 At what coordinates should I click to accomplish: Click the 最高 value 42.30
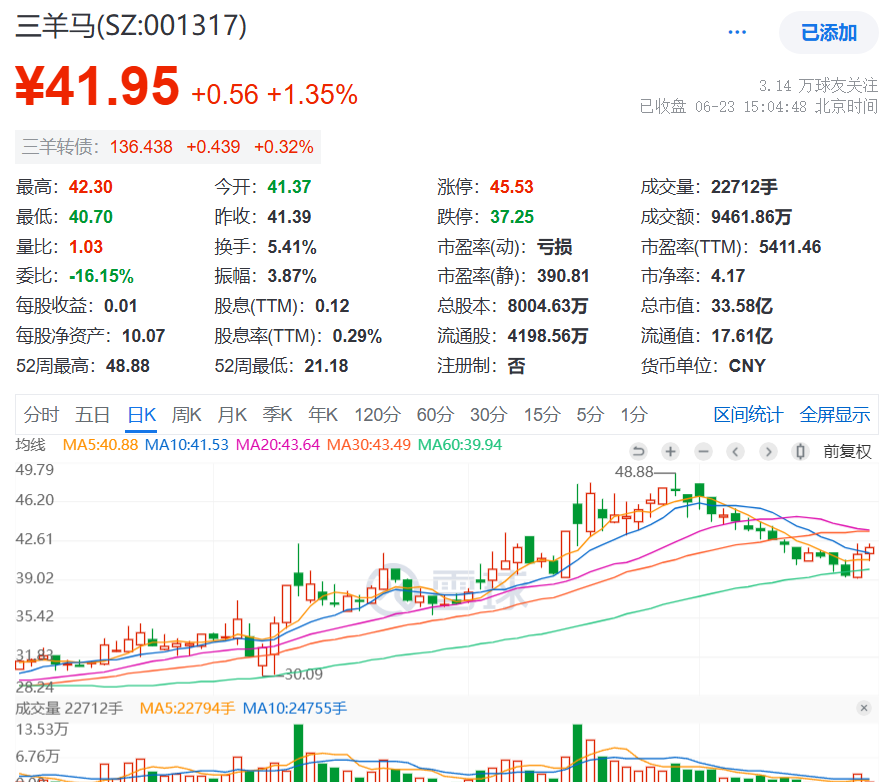(x=91, y=187)
